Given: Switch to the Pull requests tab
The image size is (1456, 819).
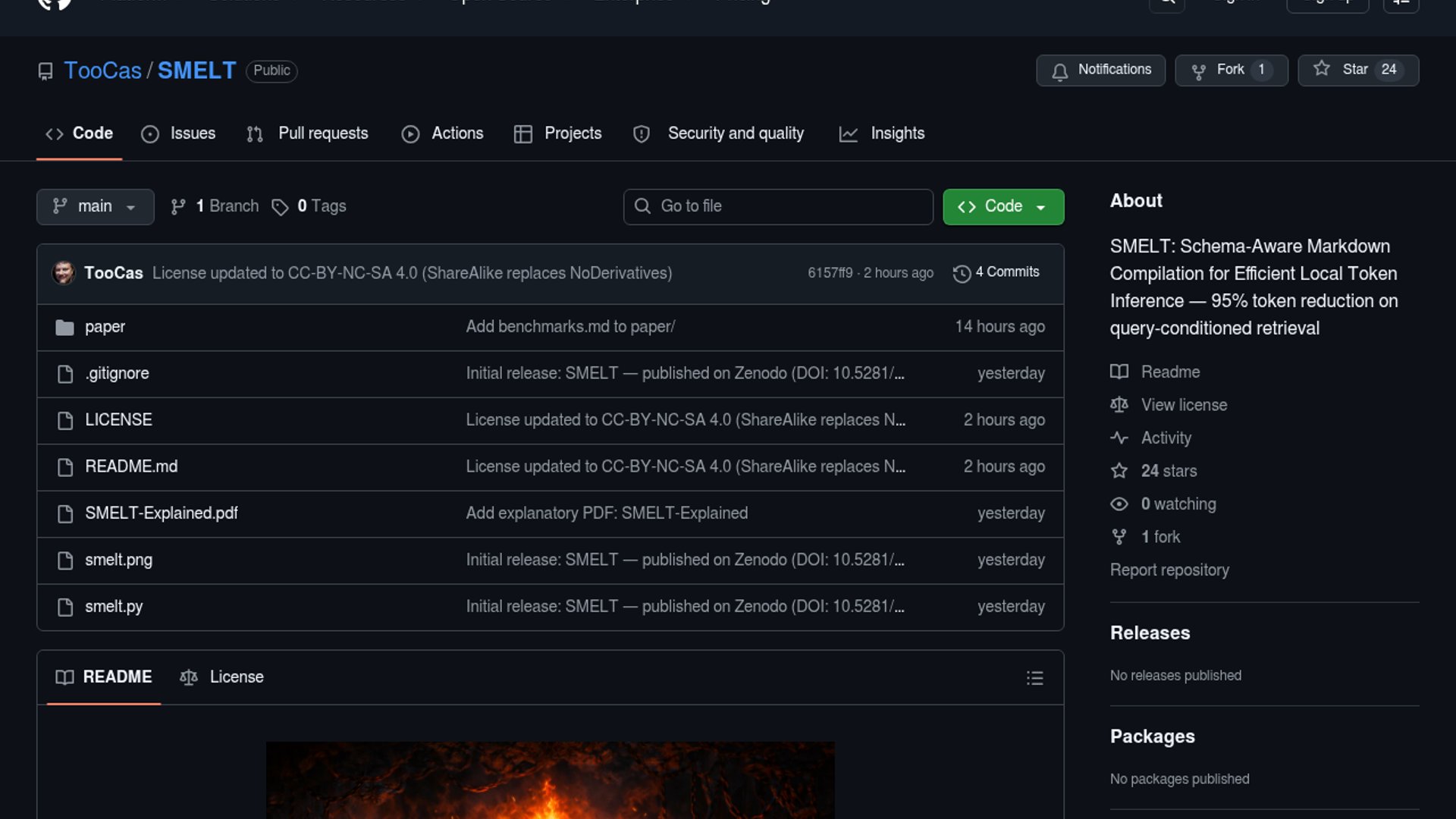Looking at the screenshot, I should 308,133.
